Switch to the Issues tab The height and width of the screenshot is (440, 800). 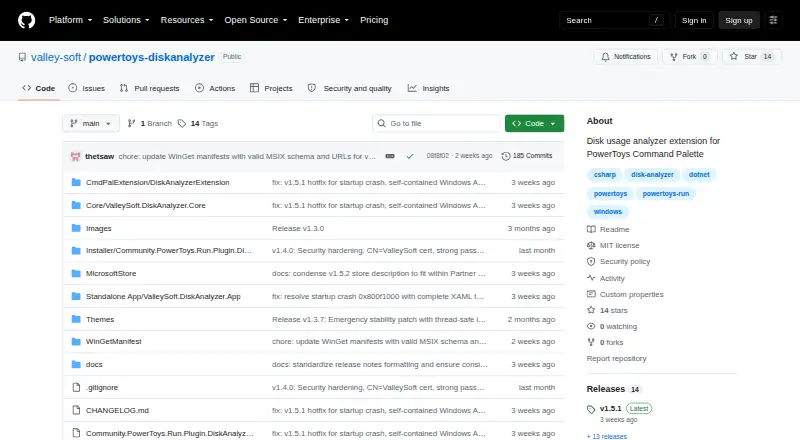[87, 88]
